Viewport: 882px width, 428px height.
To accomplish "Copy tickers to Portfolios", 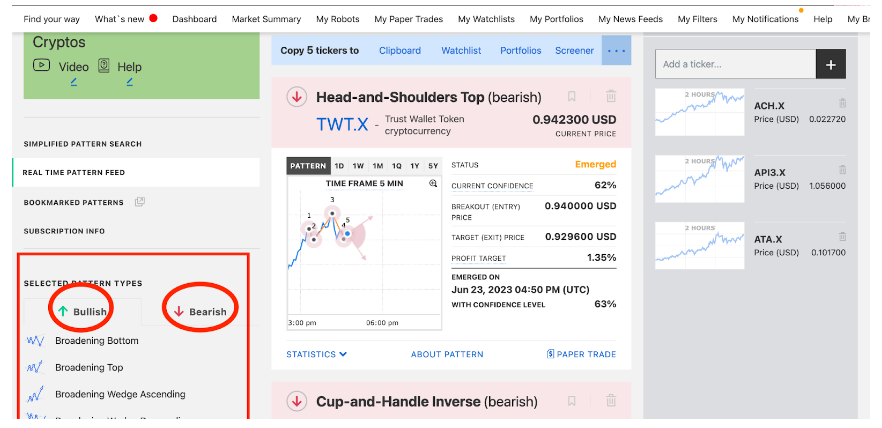I will coord(521,51).
